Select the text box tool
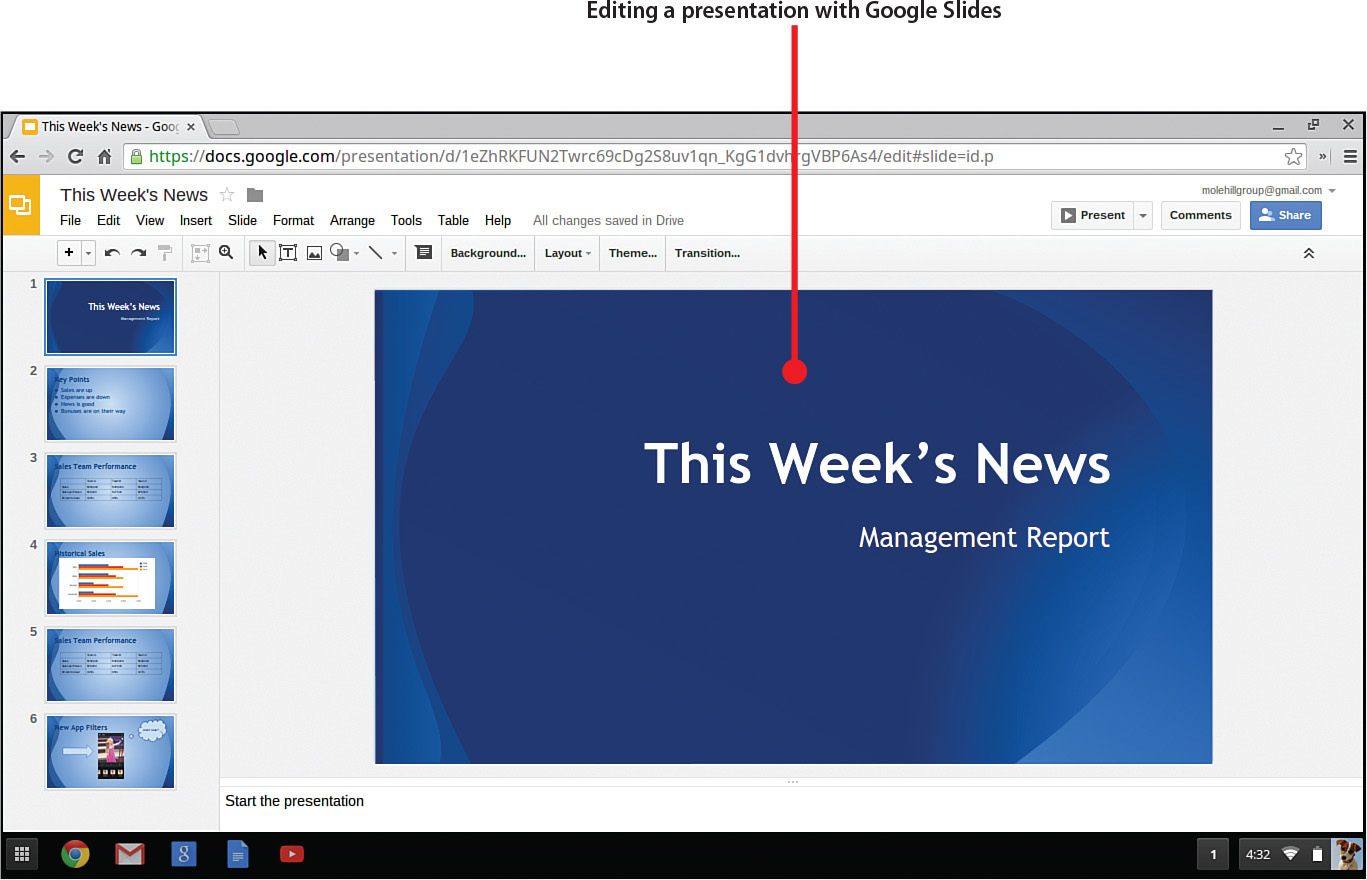This screenshot has height=880, width=1367. click(288, 253)
